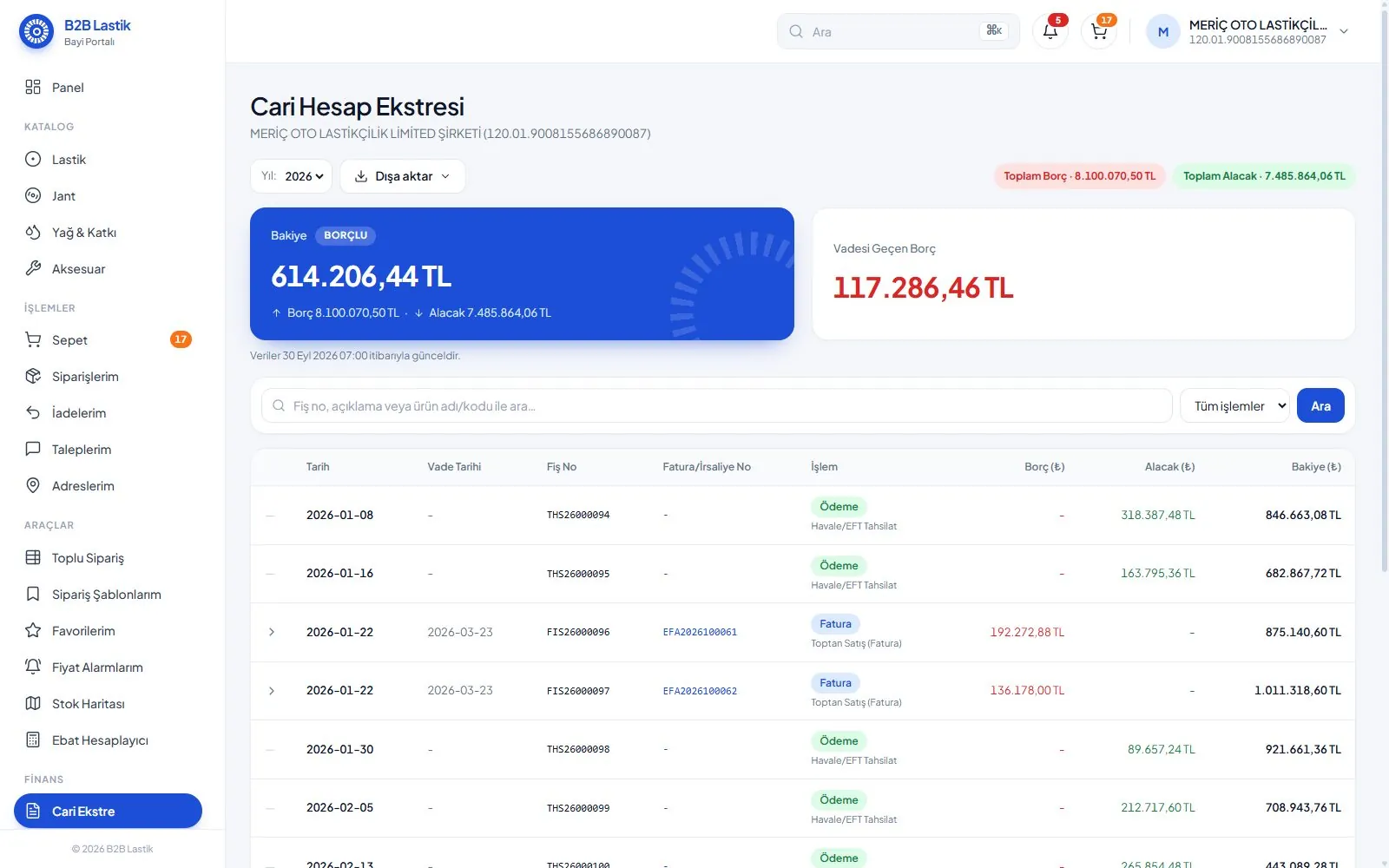Image resolution: width=1389 pixels, height=868 pixels.
Task: Expand invoice row FIS26000096
Action: click(271, 632)
